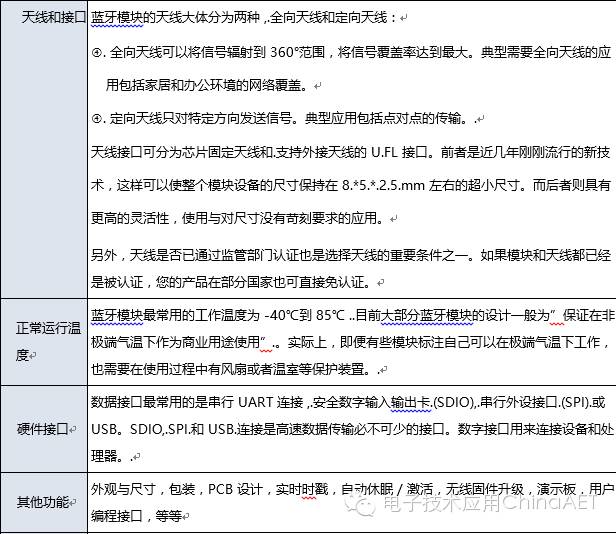Viewport: 616px width, 534px height.
Task: Click the (SDIO) abbreviation in hardware row
Action: point(453,402)
